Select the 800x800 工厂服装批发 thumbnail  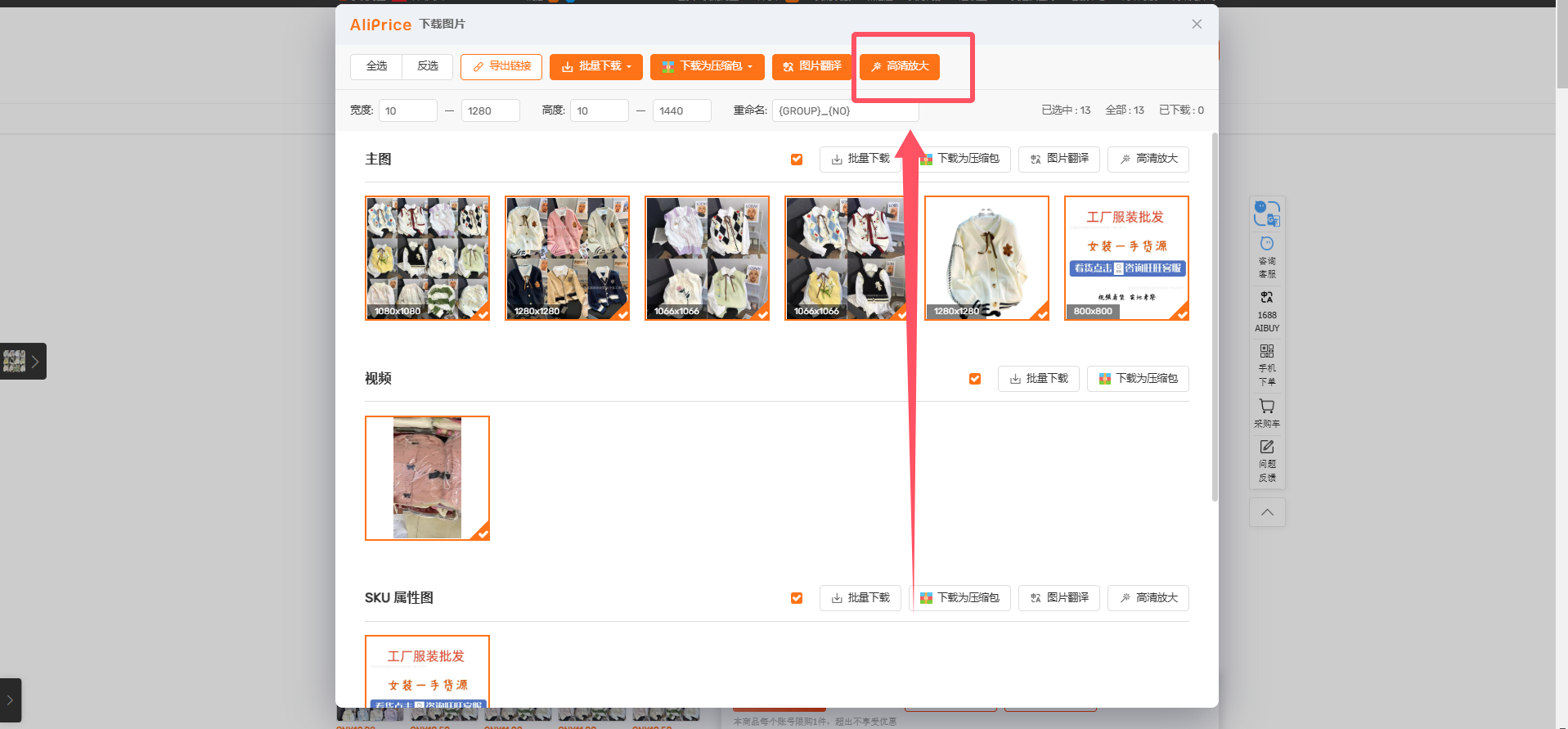[x=1126, y=258]
